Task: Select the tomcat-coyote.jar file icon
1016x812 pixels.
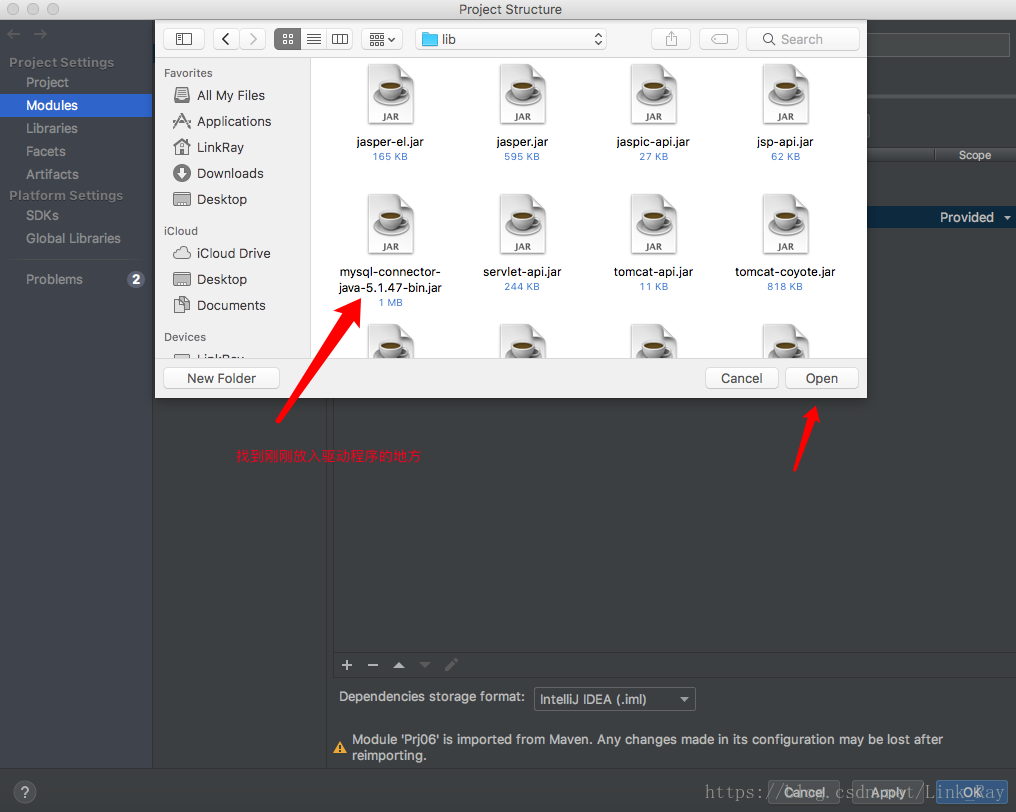Action: 785,224
